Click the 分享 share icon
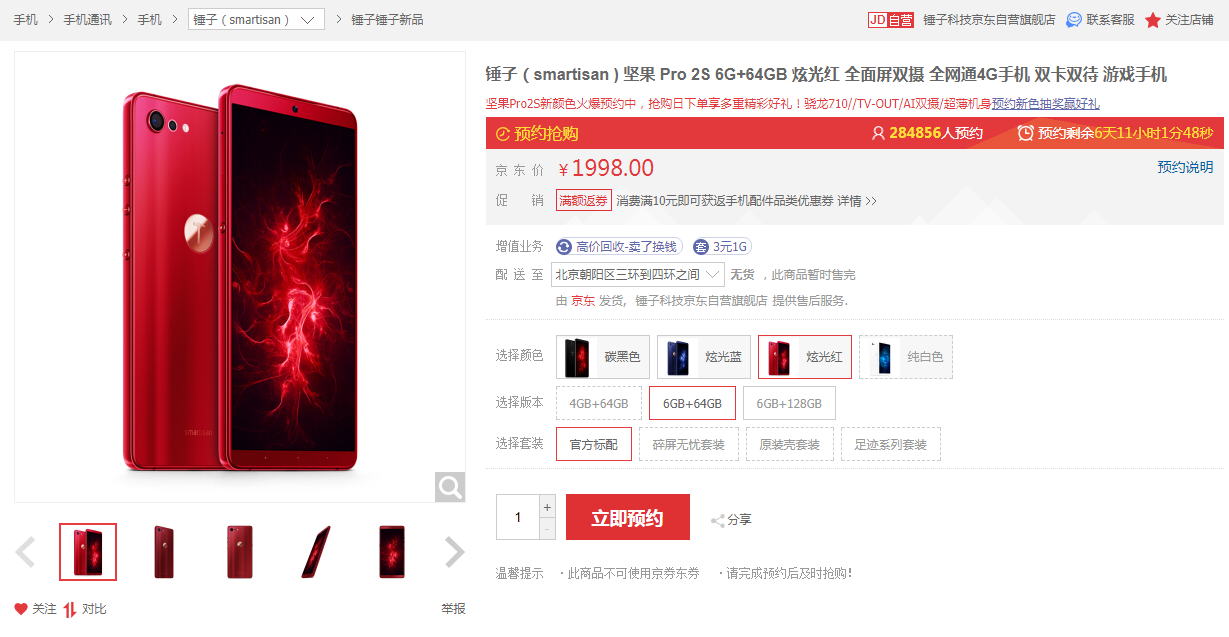The image size is (1229, 637). pos(717,520)
